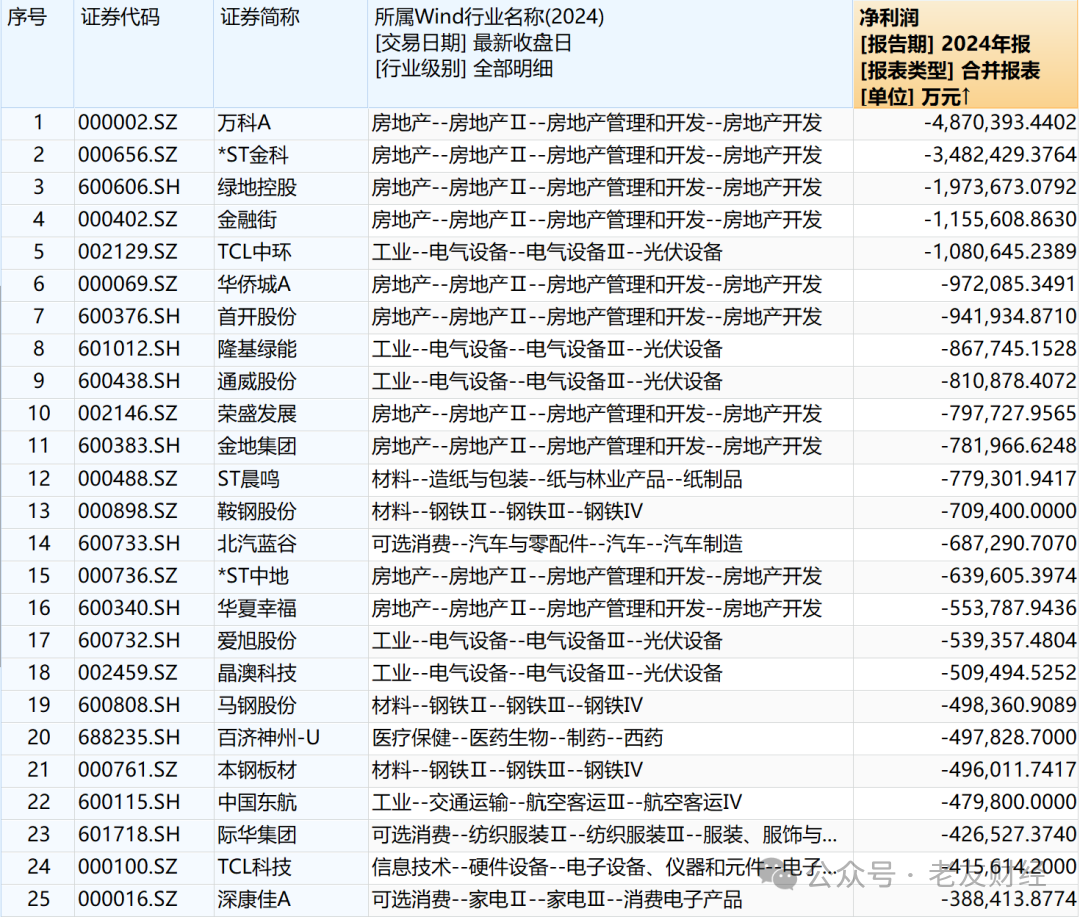The image size is (1080, 917).
Task: Select the 华夏幸福 name cell
Action: point(291,609)
